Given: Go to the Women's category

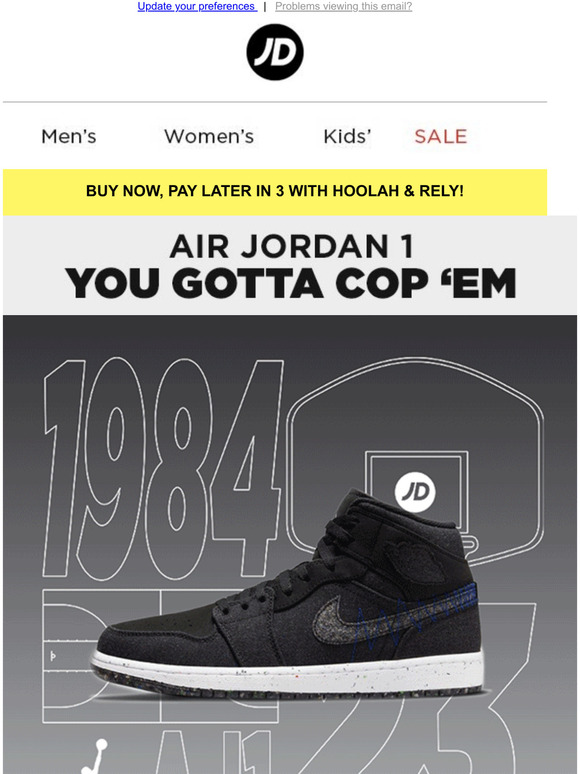Looking at the screenshot, I should tap(209, 137).
